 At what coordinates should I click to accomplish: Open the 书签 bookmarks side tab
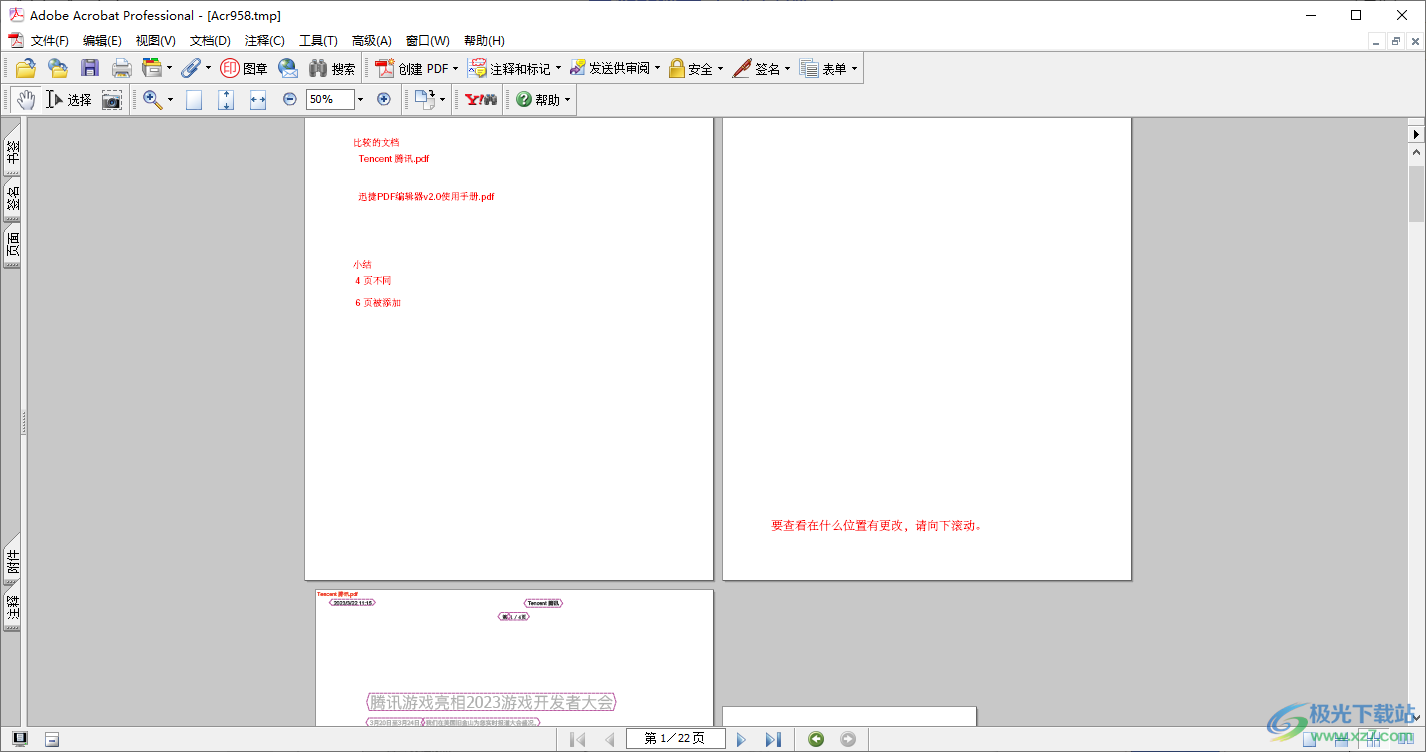13,150
